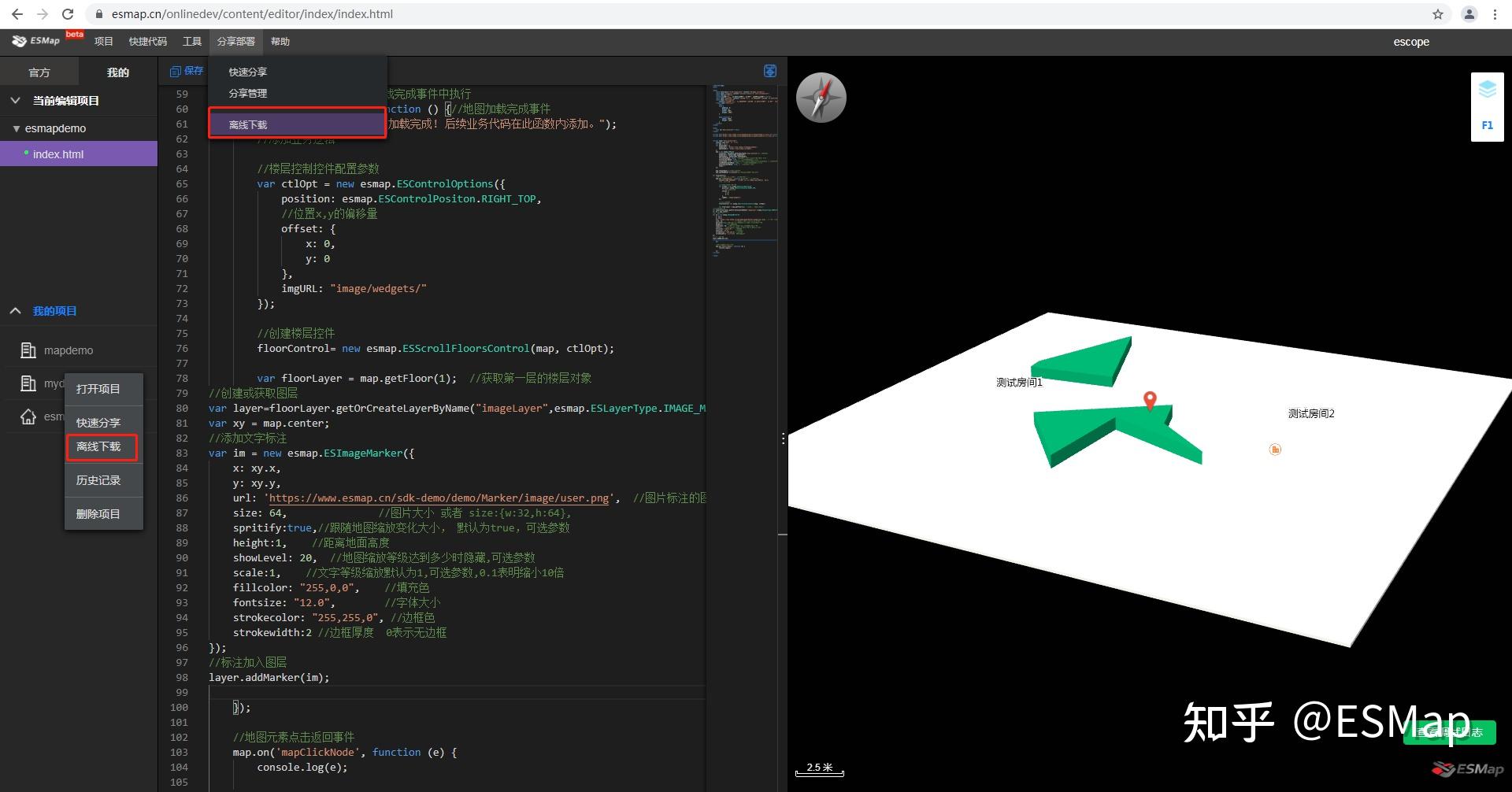Screen dimensions: 1512x792
Task: Open the layers icon above F1
Action: click(1487, 90)
